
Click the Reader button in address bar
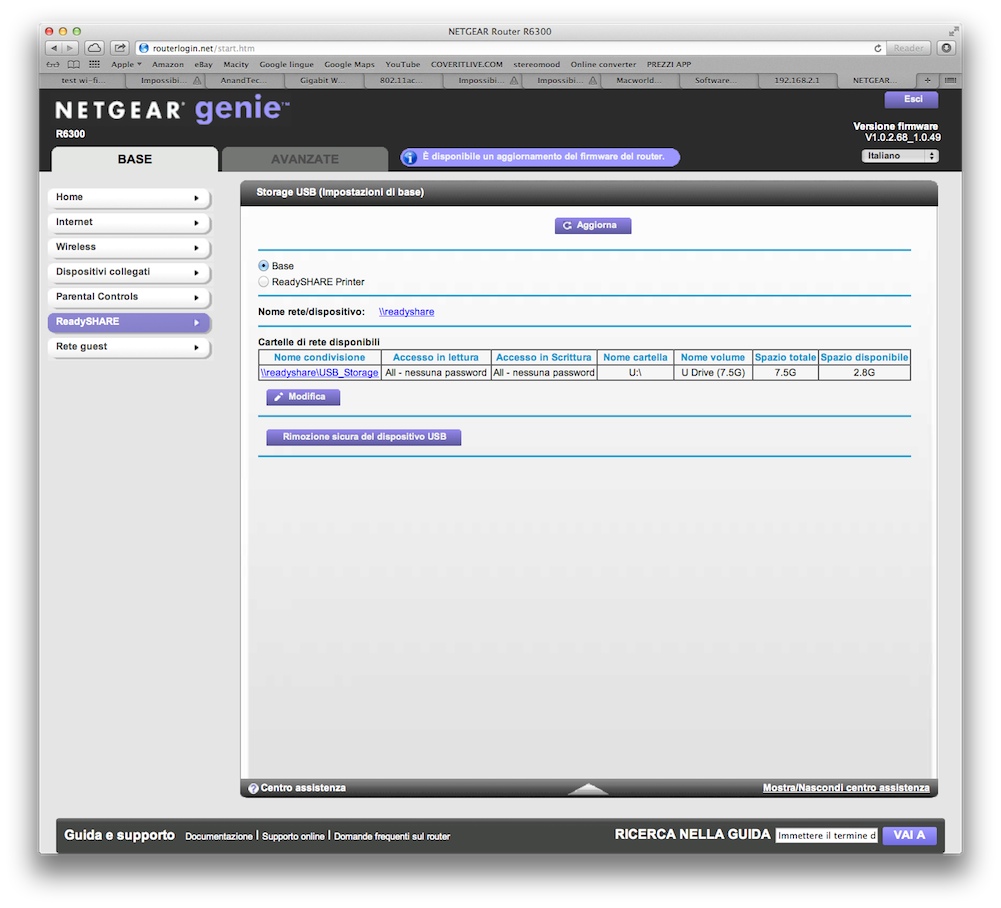[908, 48]
